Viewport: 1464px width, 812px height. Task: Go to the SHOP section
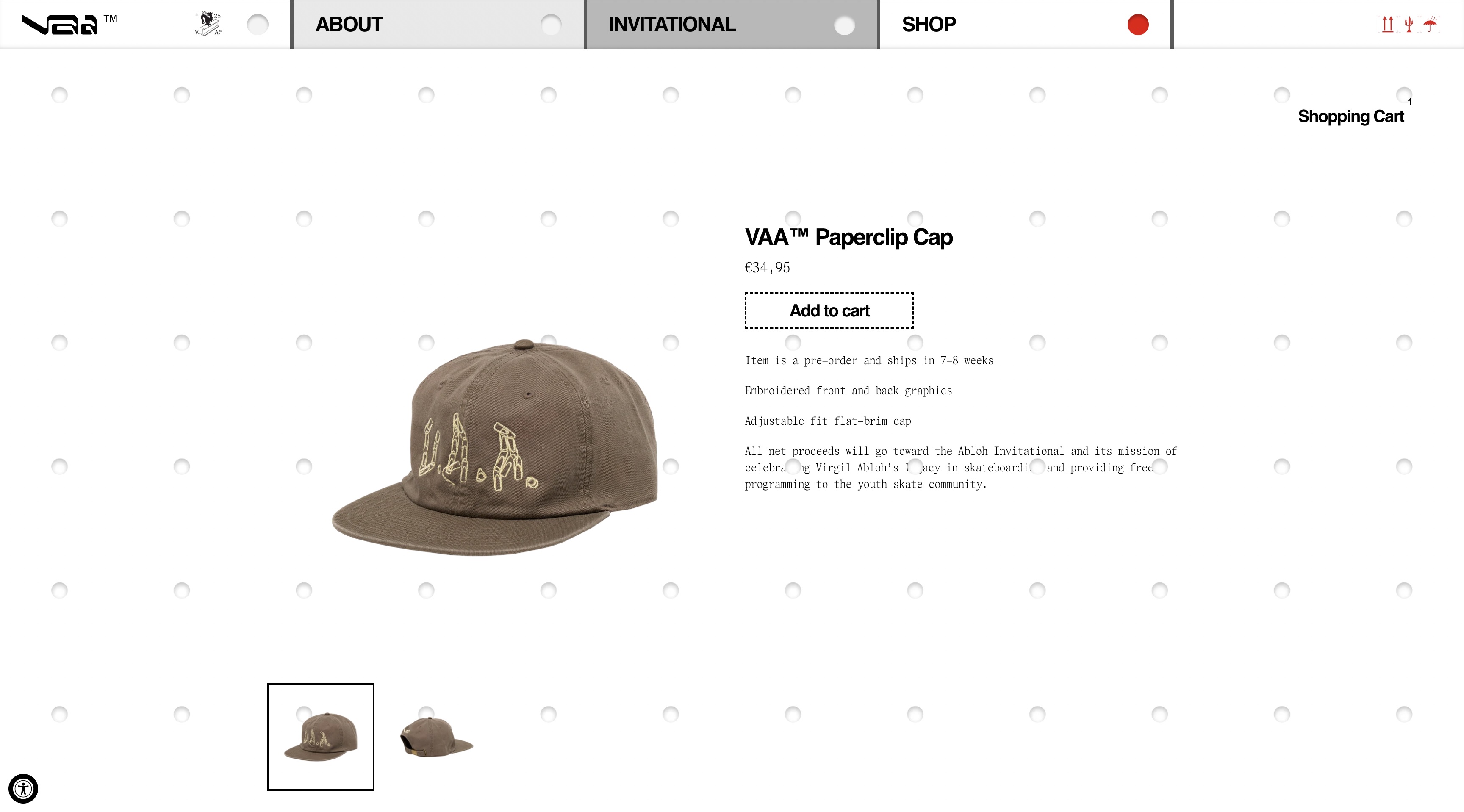pyautogui.click(x=929, y=25)
